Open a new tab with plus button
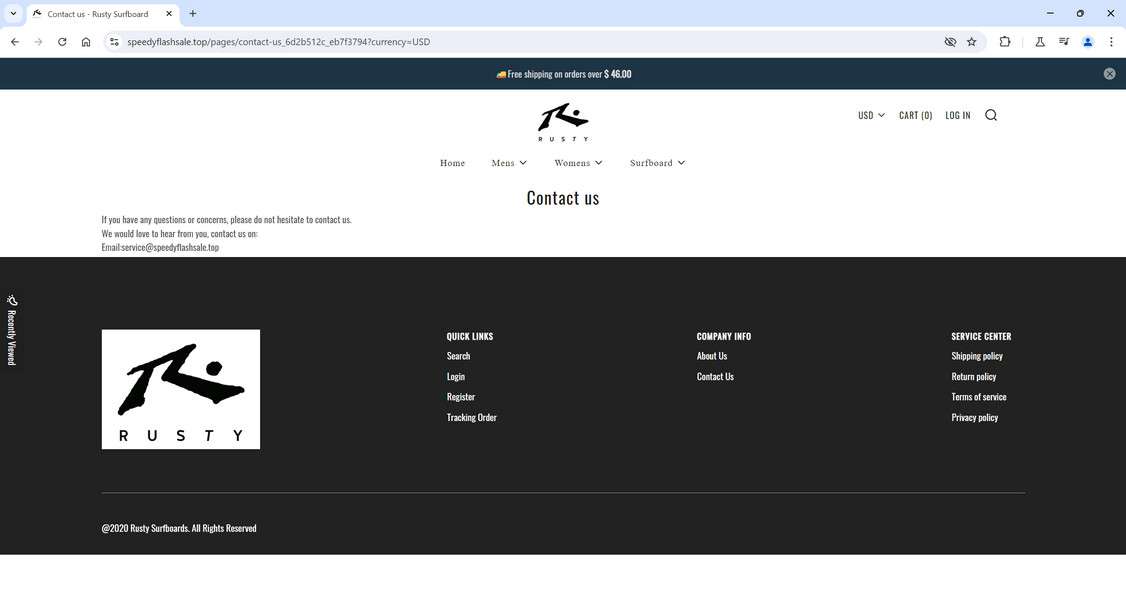The width and height of the screenshot is (1126, 602). coord(192,14)
